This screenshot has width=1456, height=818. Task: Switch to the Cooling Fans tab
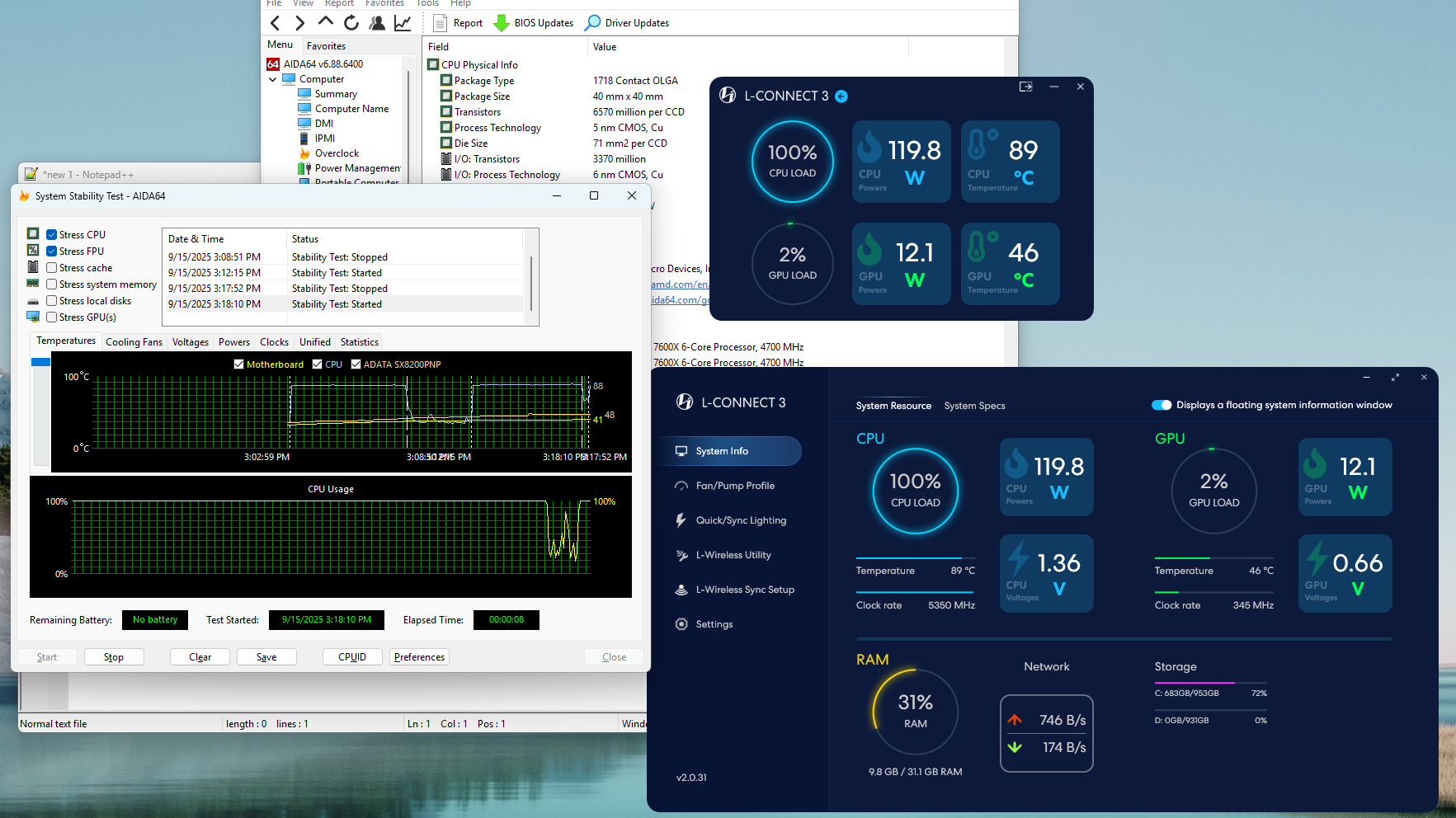pyautogui.click(x=134, y=342)
